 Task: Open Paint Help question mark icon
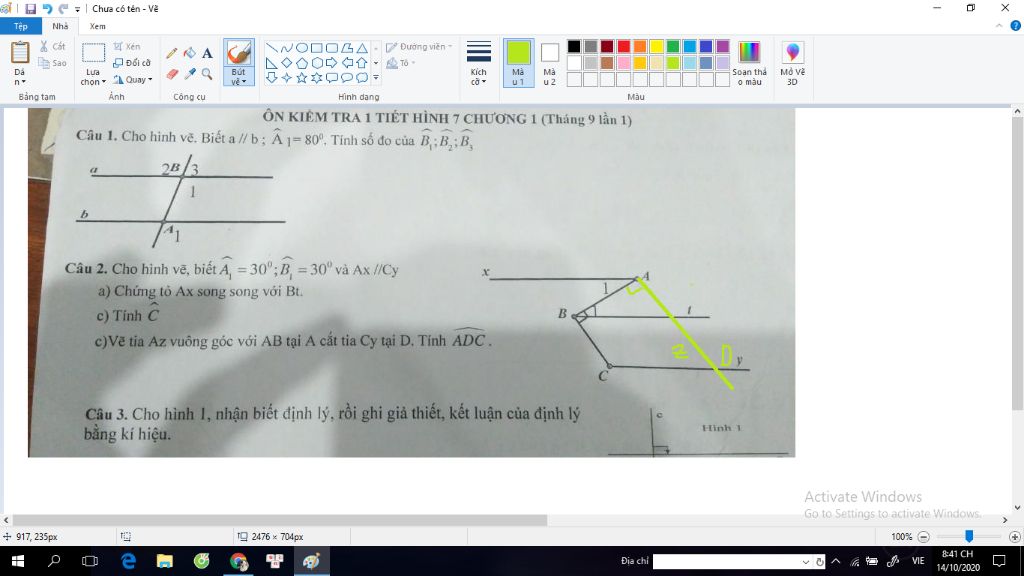pyautogui.click(x=1016, y=26)
